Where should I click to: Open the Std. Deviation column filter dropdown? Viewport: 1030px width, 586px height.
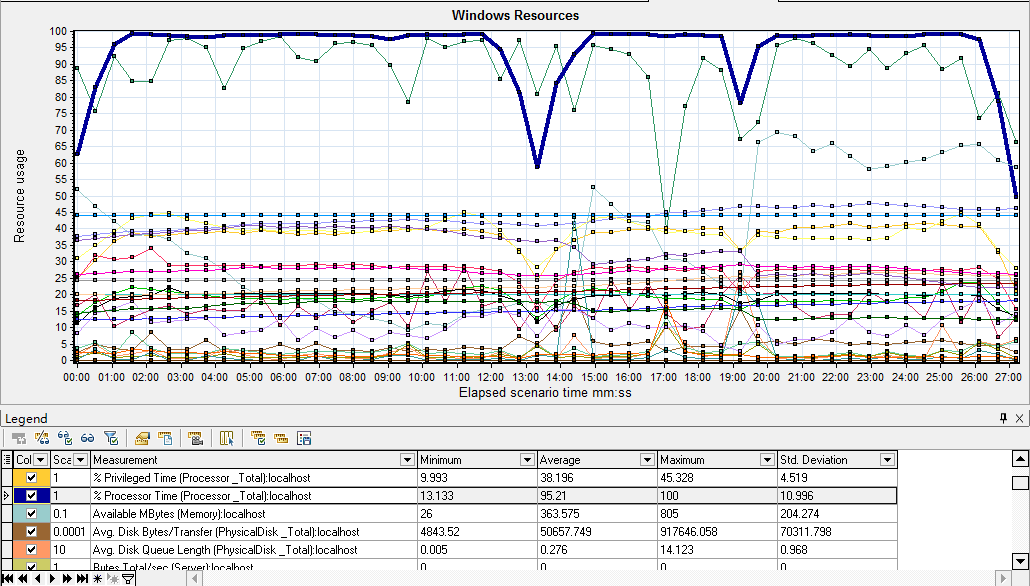pyautogui.click(x=887, y=460)
